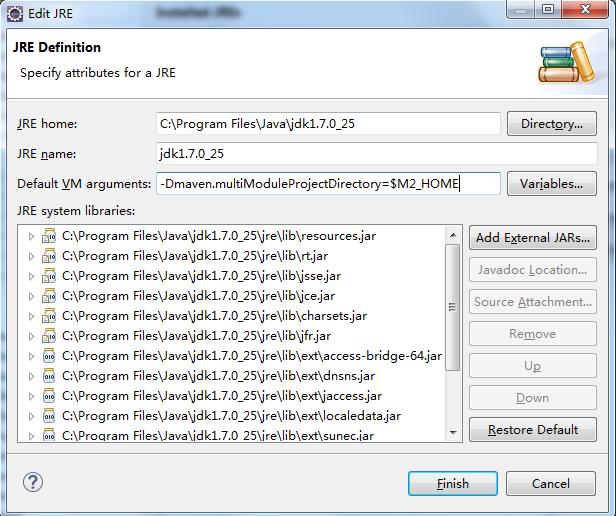Close the Edit JRE window
Viewport: 616px width, 516px height.
(585, 9)
